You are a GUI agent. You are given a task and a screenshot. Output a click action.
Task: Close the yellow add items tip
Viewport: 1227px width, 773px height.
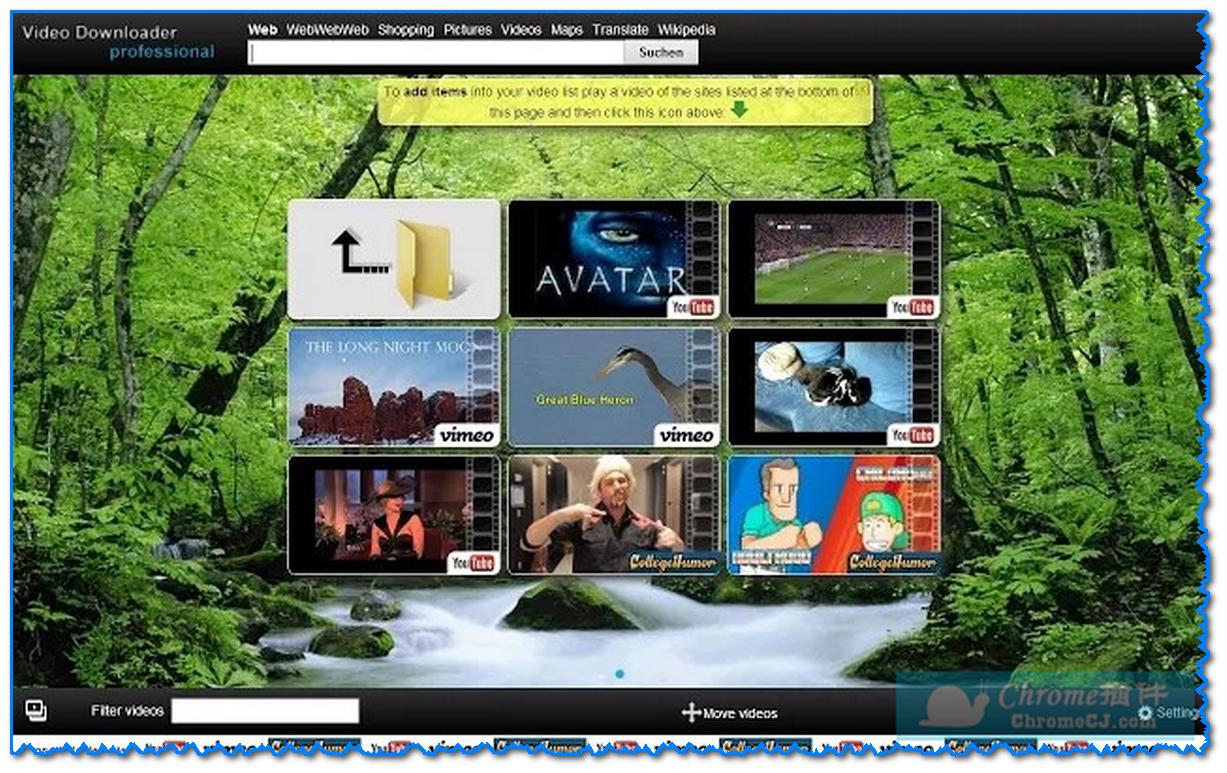pyautogui.click(x=863, y=89)
